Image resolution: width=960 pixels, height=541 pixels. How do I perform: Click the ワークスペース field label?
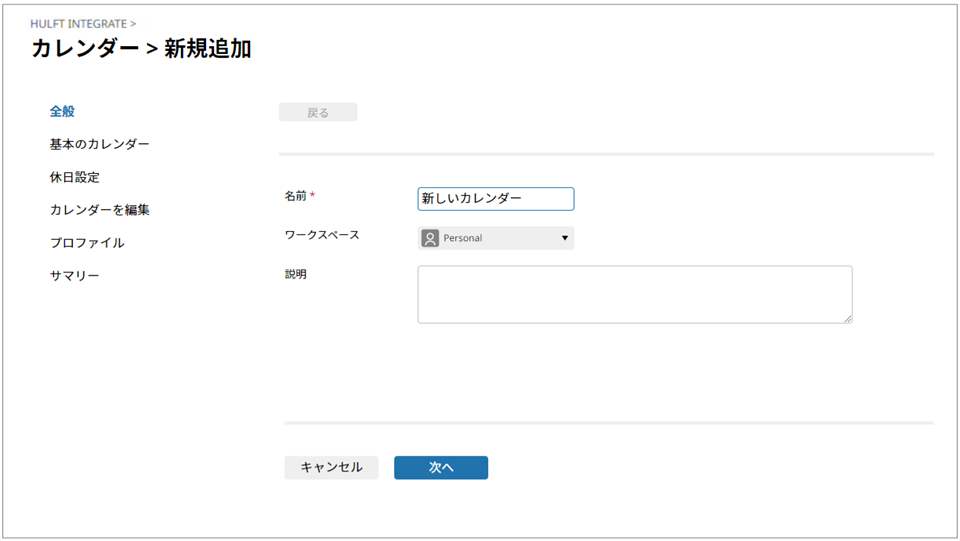(x=321, y=236)
